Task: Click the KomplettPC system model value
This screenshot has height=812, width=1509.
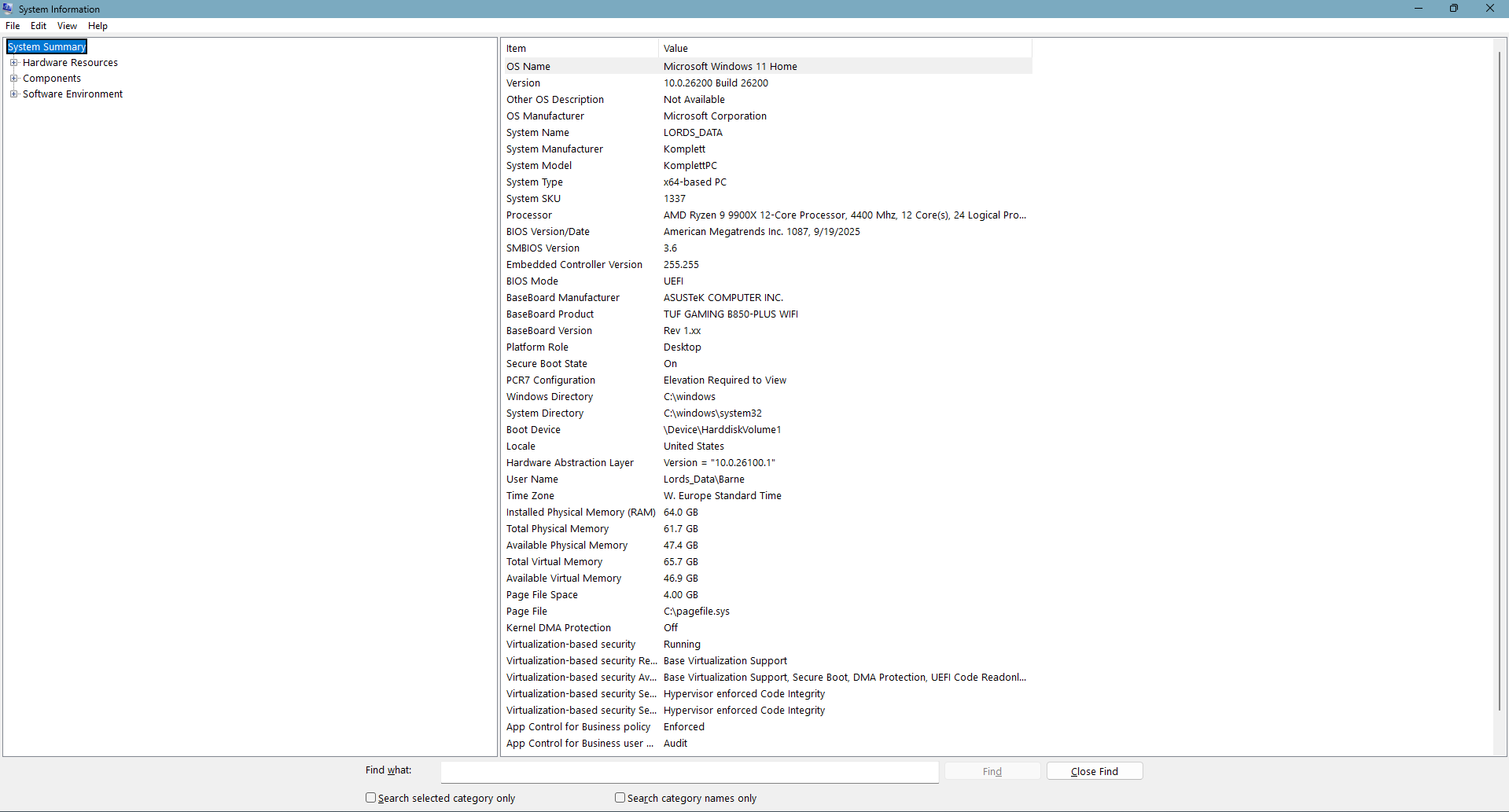Action: tap(690, 166)
